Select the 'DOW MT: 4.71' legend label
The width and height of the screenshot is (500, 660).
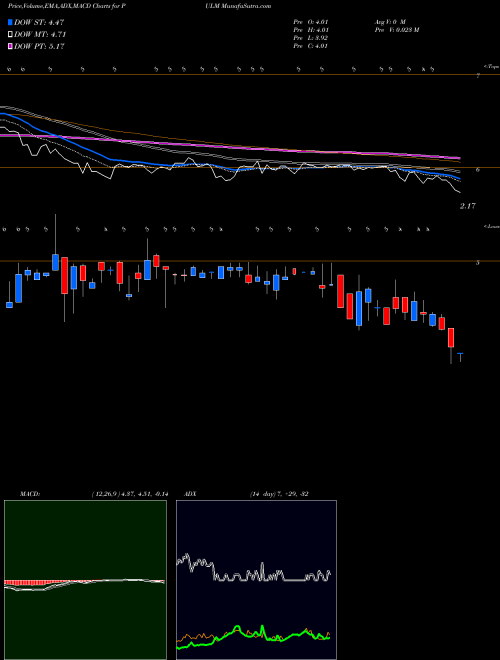pos(40,35)
